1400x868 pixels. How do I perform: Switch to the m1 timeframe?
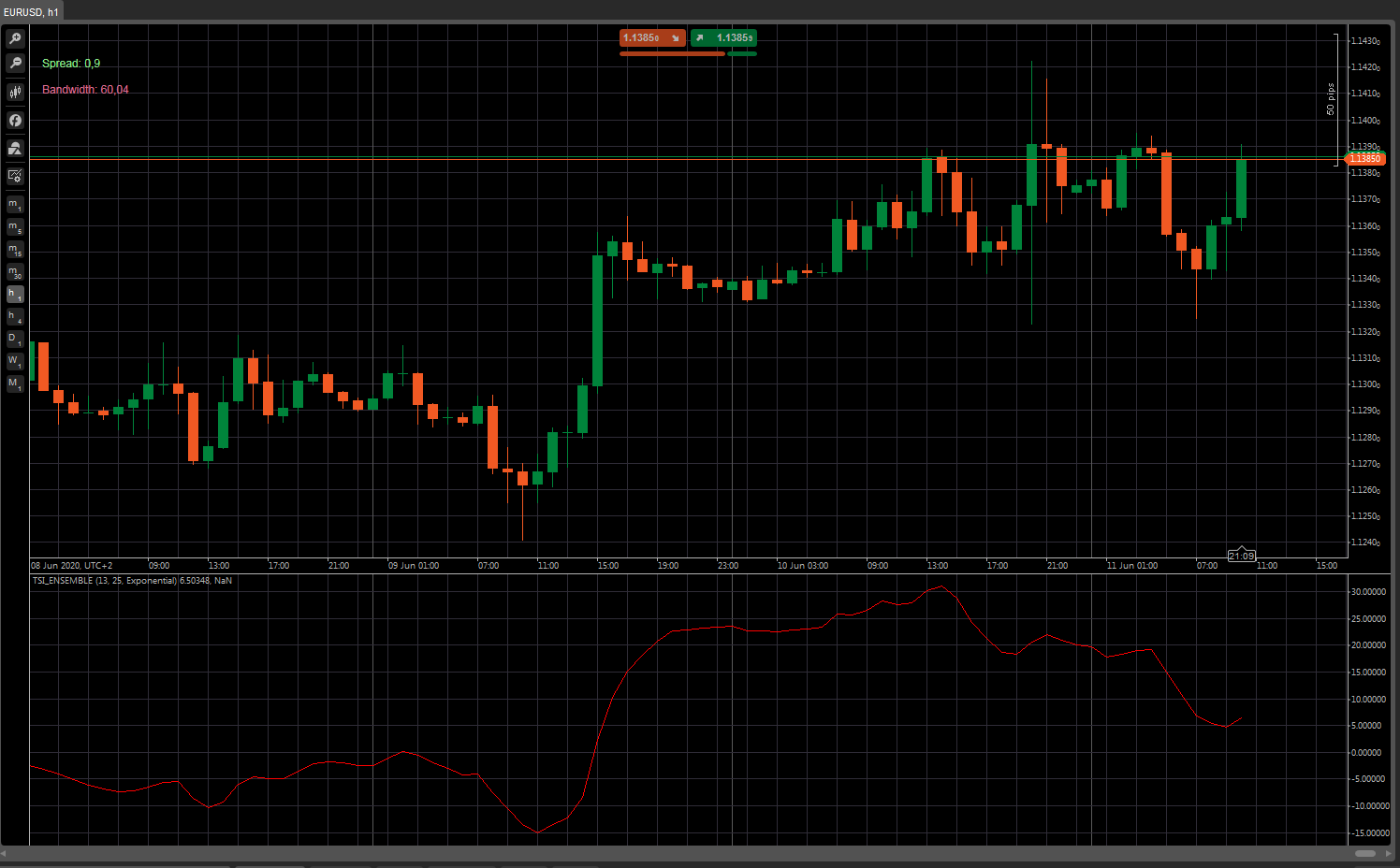(x=15, y=204)
